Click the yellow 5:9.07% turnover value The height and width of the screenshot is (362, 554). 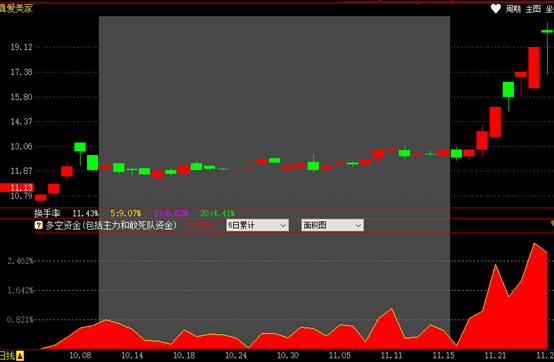click(126, 213)
